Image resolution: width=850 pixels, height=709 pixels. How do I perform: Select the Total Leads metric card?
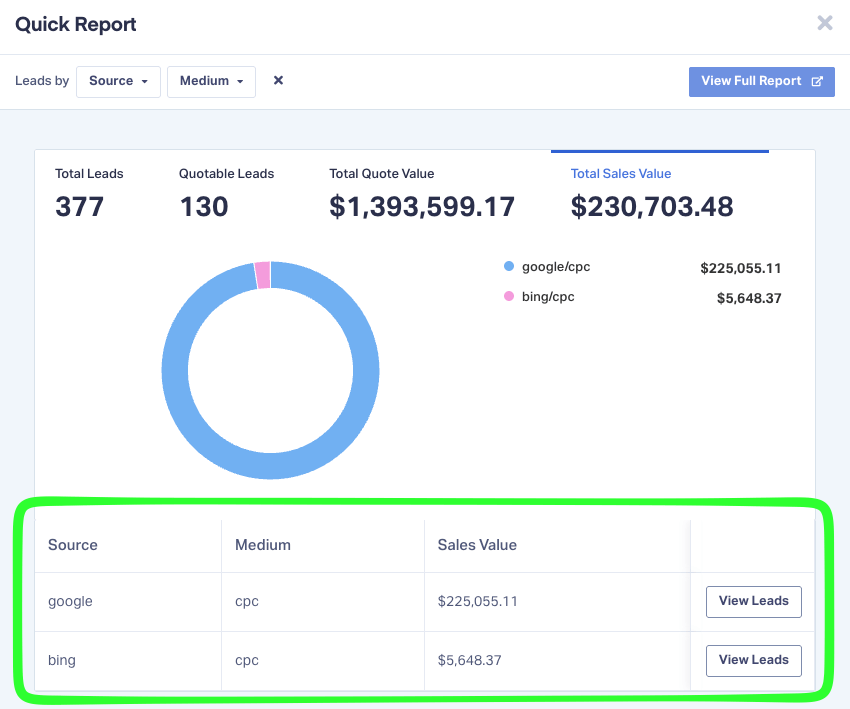(x=89, y=190)
